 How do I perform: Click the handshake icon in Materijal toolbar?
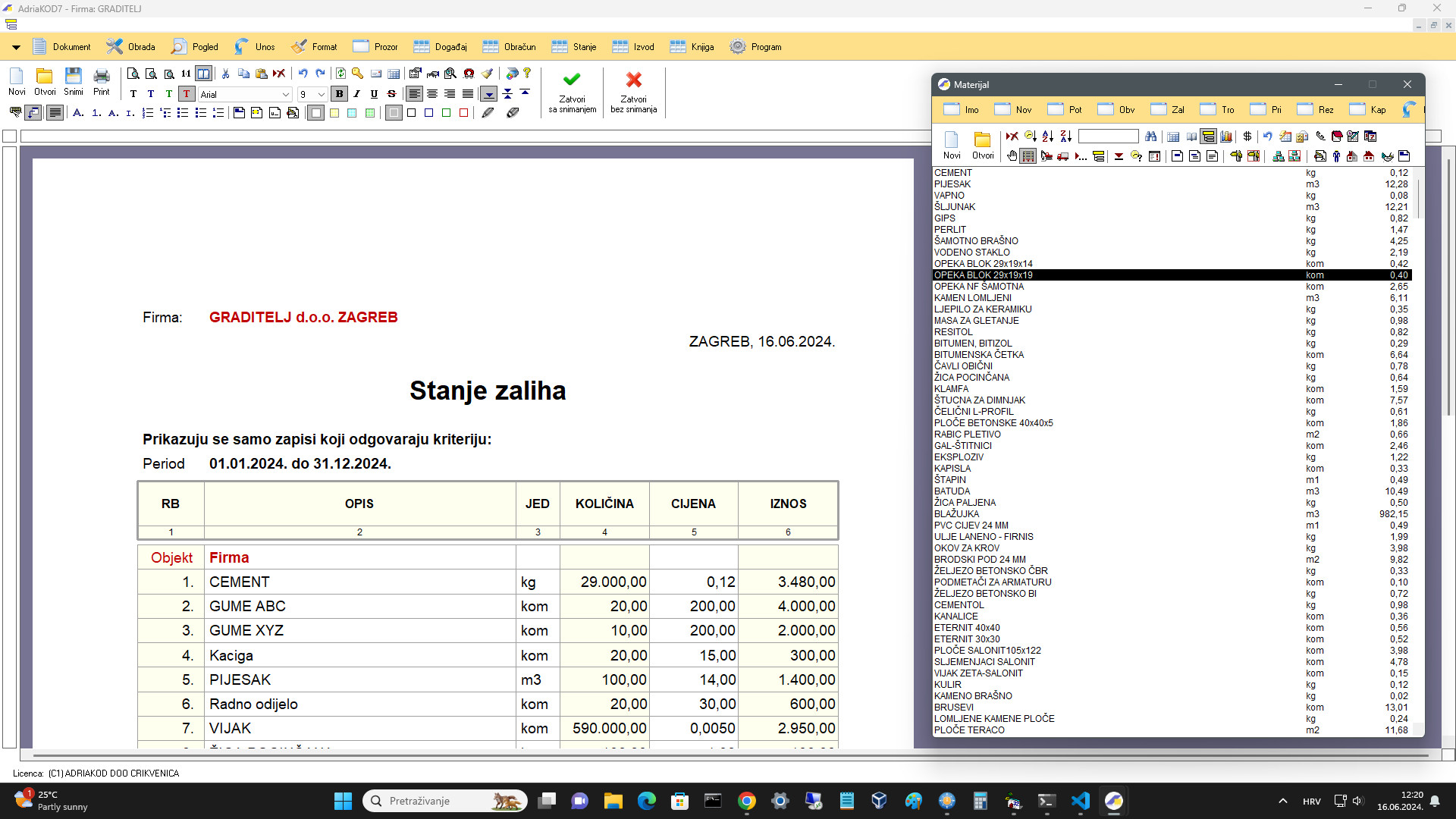click(x=1387, y=156)
